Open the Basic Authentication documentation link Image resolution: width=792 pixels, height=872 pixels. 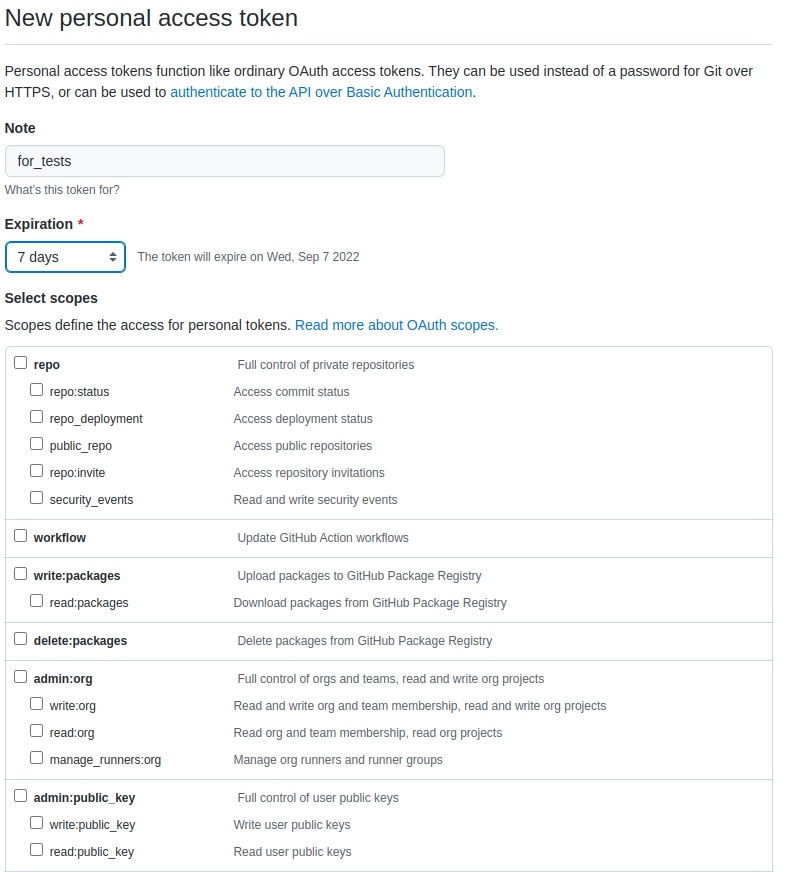tap(321, 91)
